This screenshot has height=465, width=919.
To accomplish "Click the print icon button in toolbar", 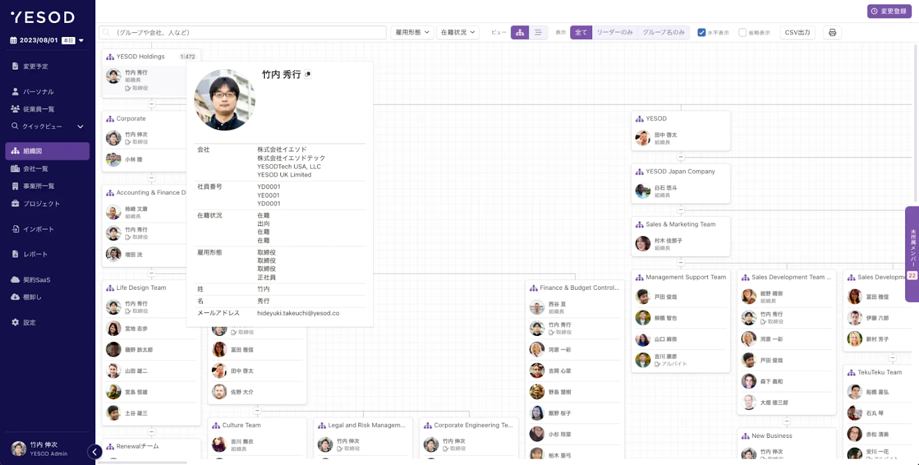I will [x=832, y=33].
